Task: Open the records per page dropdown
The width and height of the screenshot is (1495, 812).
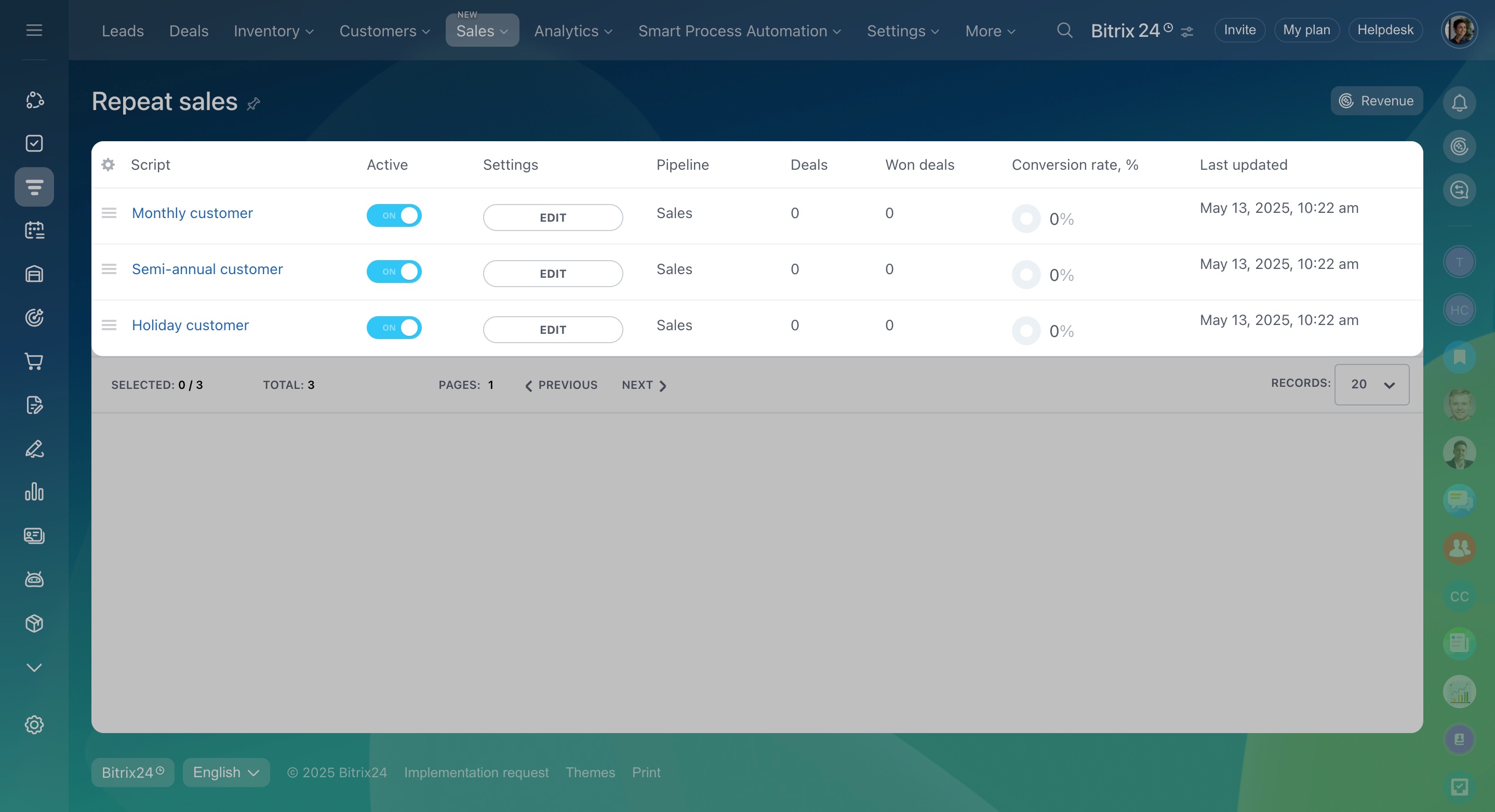Action: pos(1371,385)
